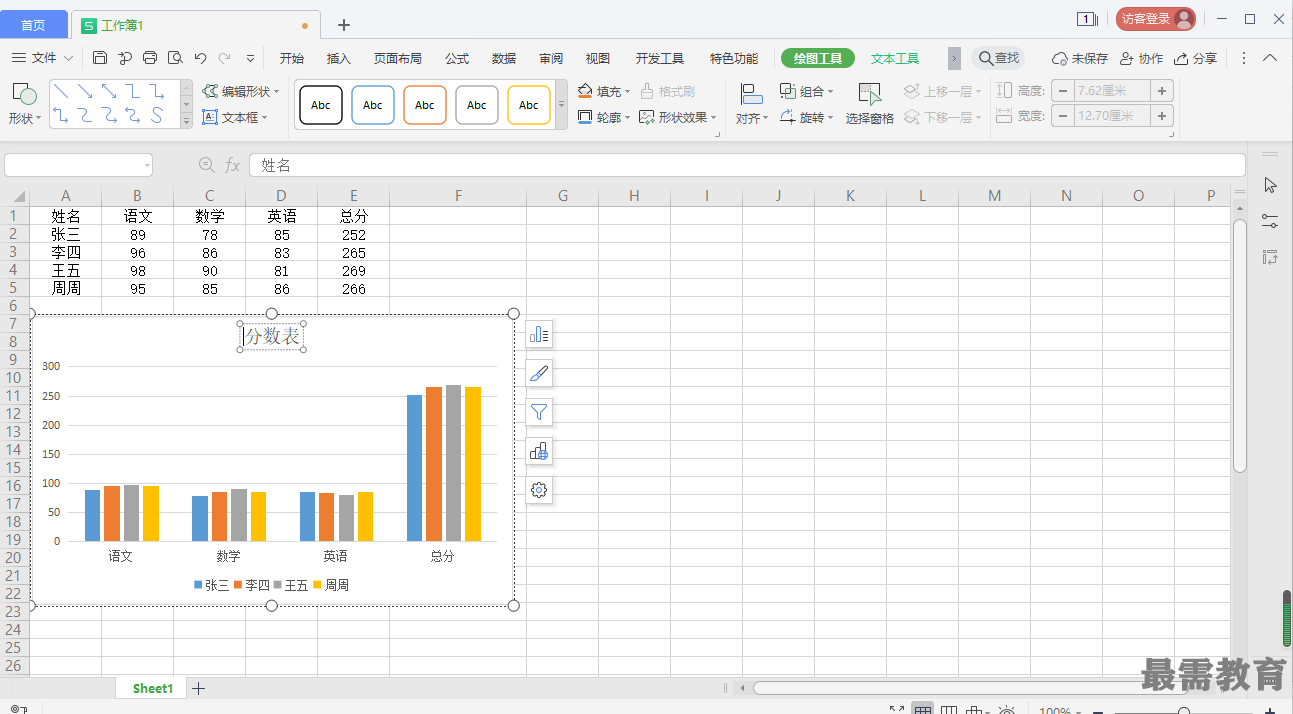Switch to Text Tools (文本工具) tab

pos(895,58)
